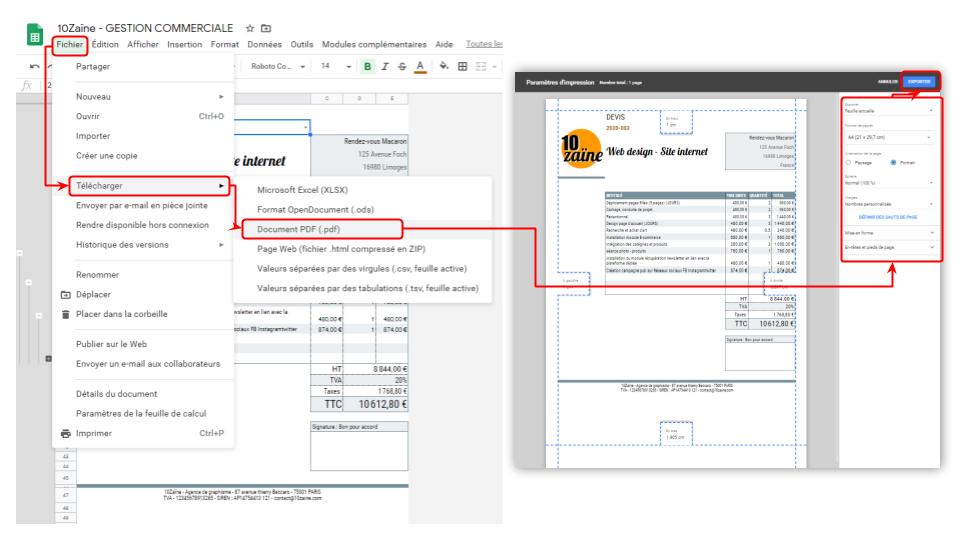Open the Aide menu
960x540 pixels.
point(444,45)
